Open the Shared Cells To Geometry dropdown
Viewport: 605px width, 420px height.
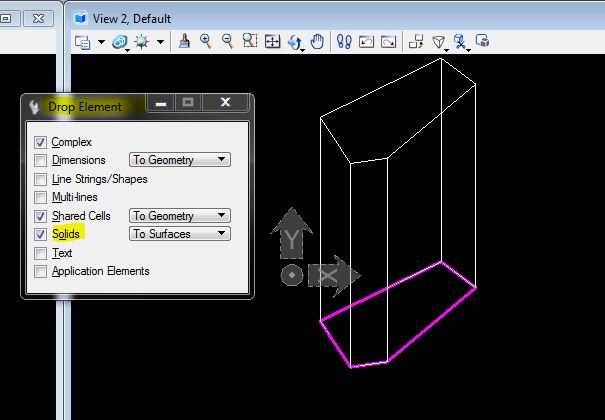[180, 216]
